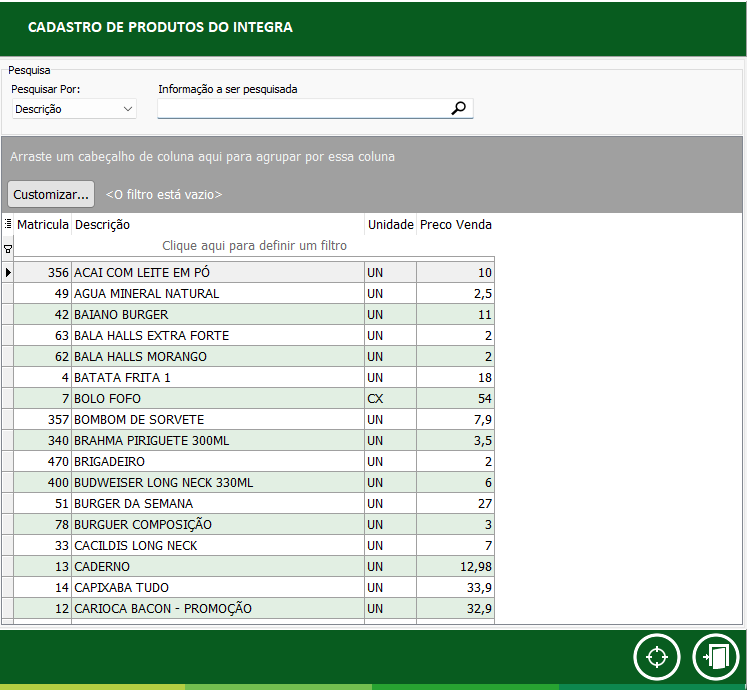
Task: Click price cell 12,98 for CADERNO
Action: point(455,566)
